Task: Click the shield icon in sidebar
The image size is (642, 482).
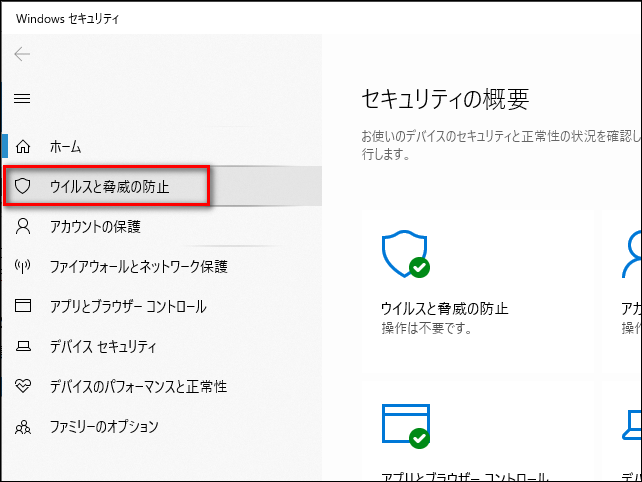Action: pos(23,186)
